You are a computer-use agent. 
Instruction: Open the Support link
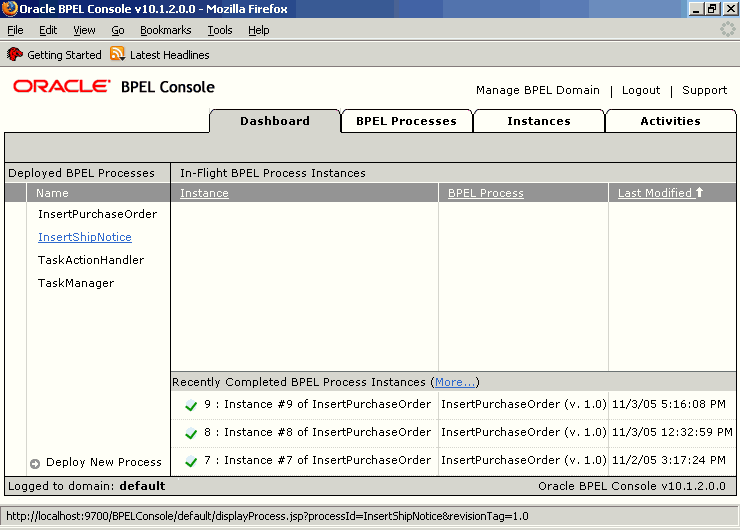pos(704,90)
